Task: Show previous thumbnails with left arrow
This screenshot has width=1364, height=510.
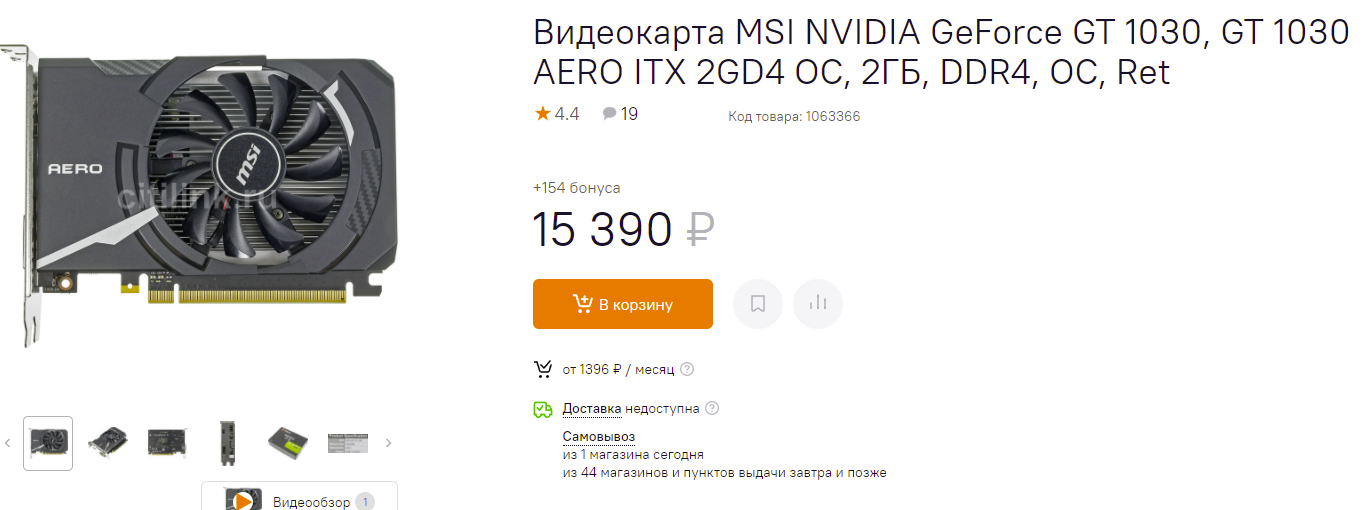Action: pyautogui.click(x=8, y=442)
